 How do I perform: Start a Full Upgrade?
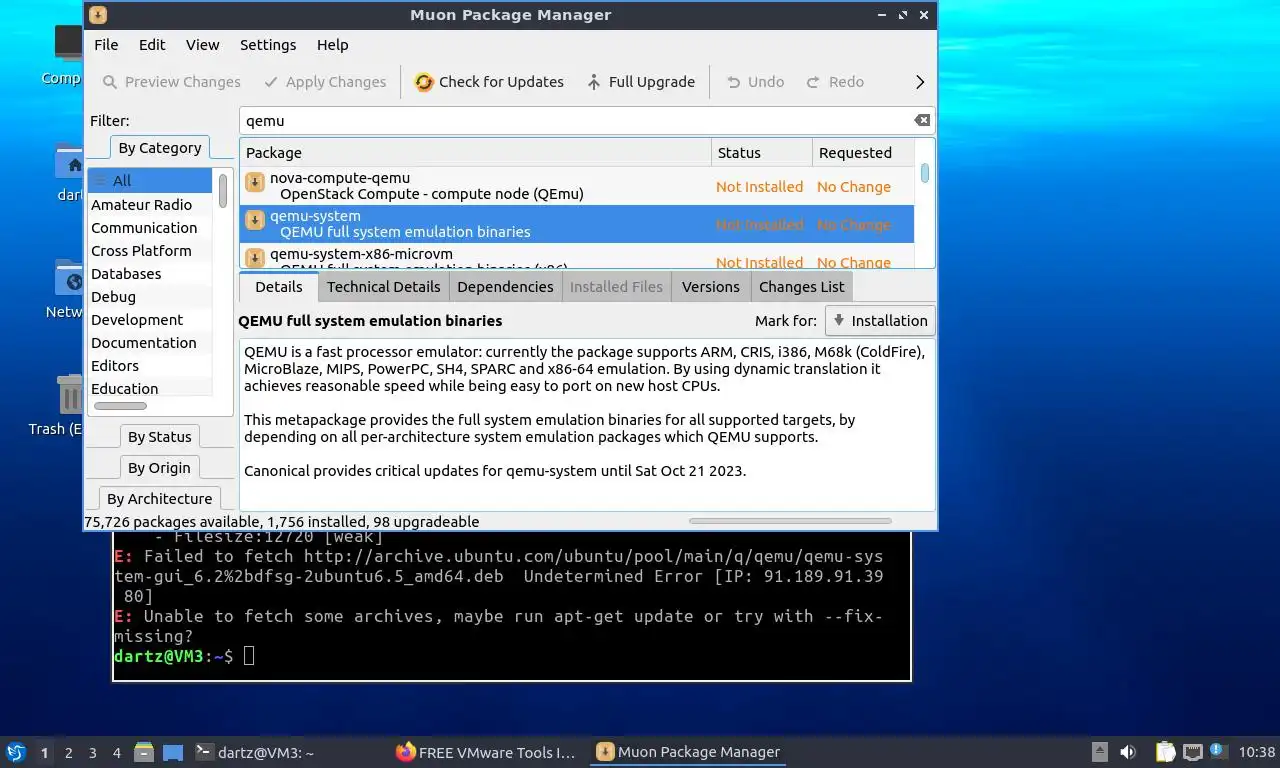641,82
